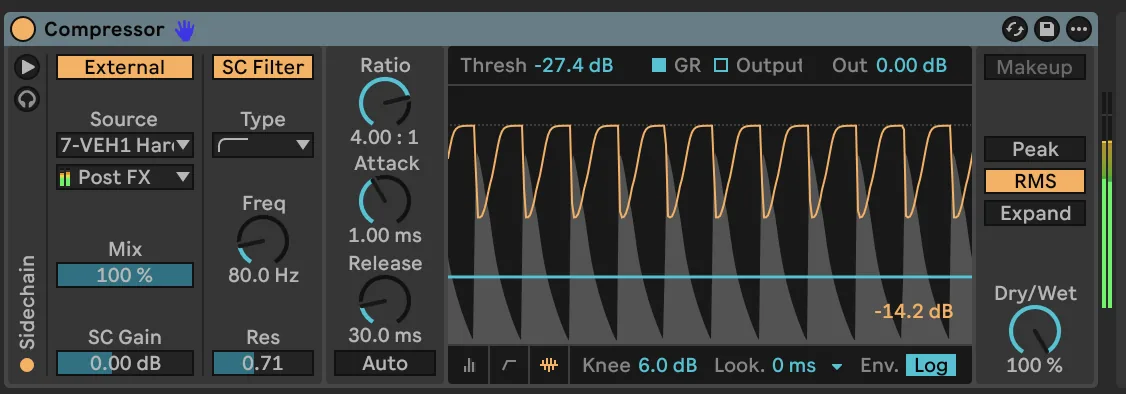Image resolution: width=1126 pixels, height=394 pixels.
Task: Open the hot-swap presets icon
Action: click(x=1015, y=29)
